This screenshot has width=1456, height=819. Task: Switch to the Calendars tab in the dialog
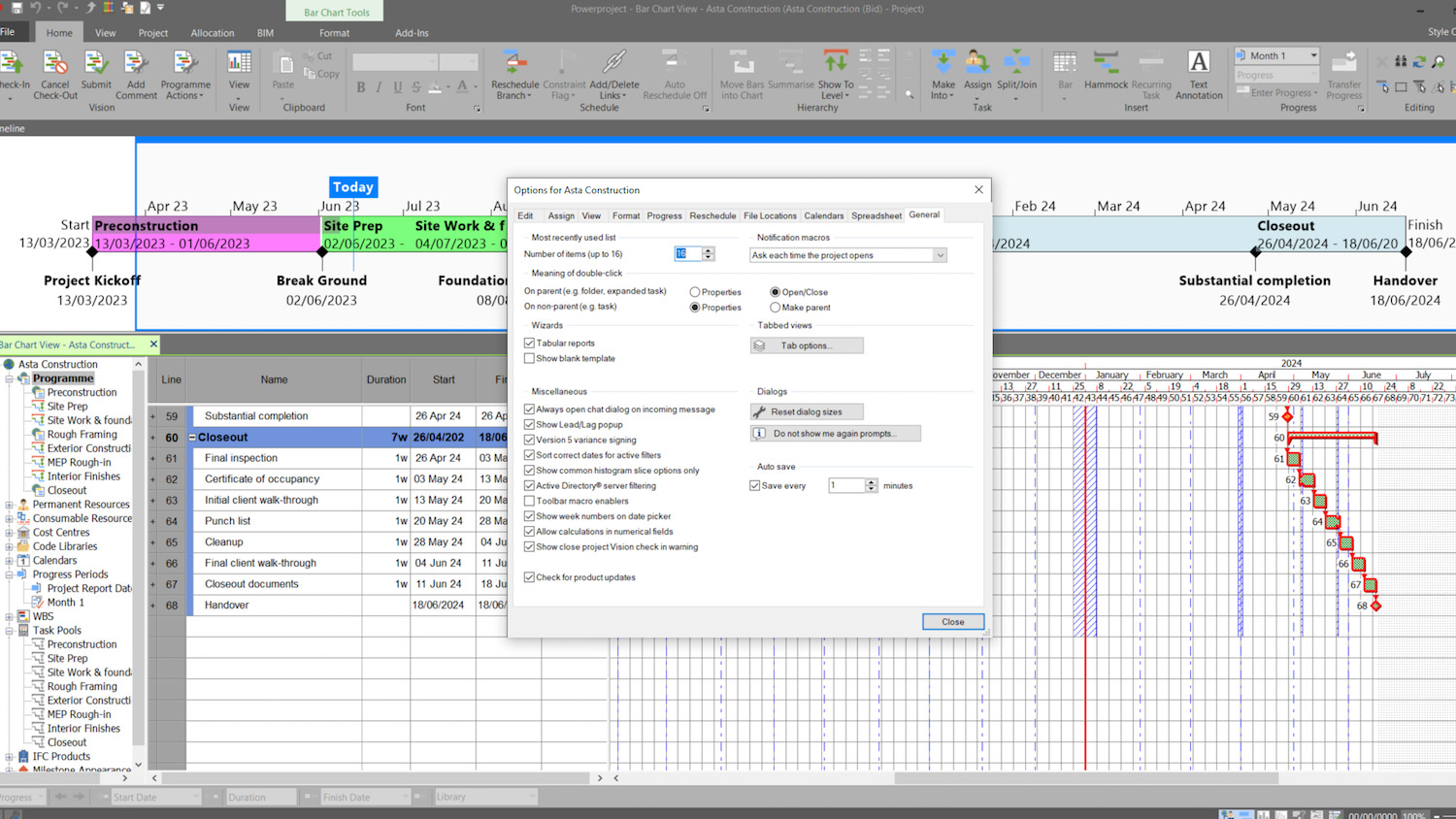(823, 215)
